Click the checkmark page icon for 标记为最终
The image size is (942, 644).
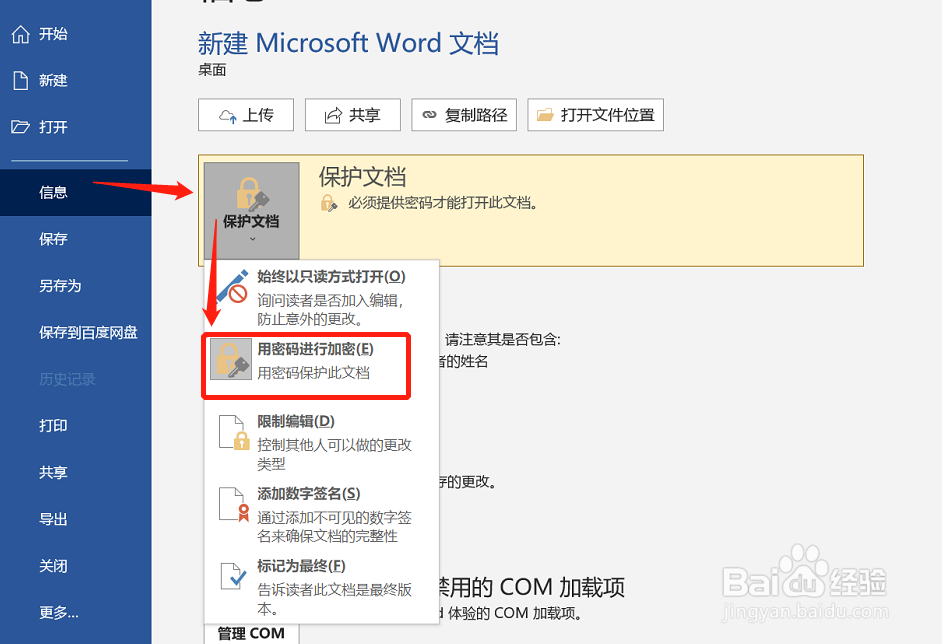tap(233, 576)
